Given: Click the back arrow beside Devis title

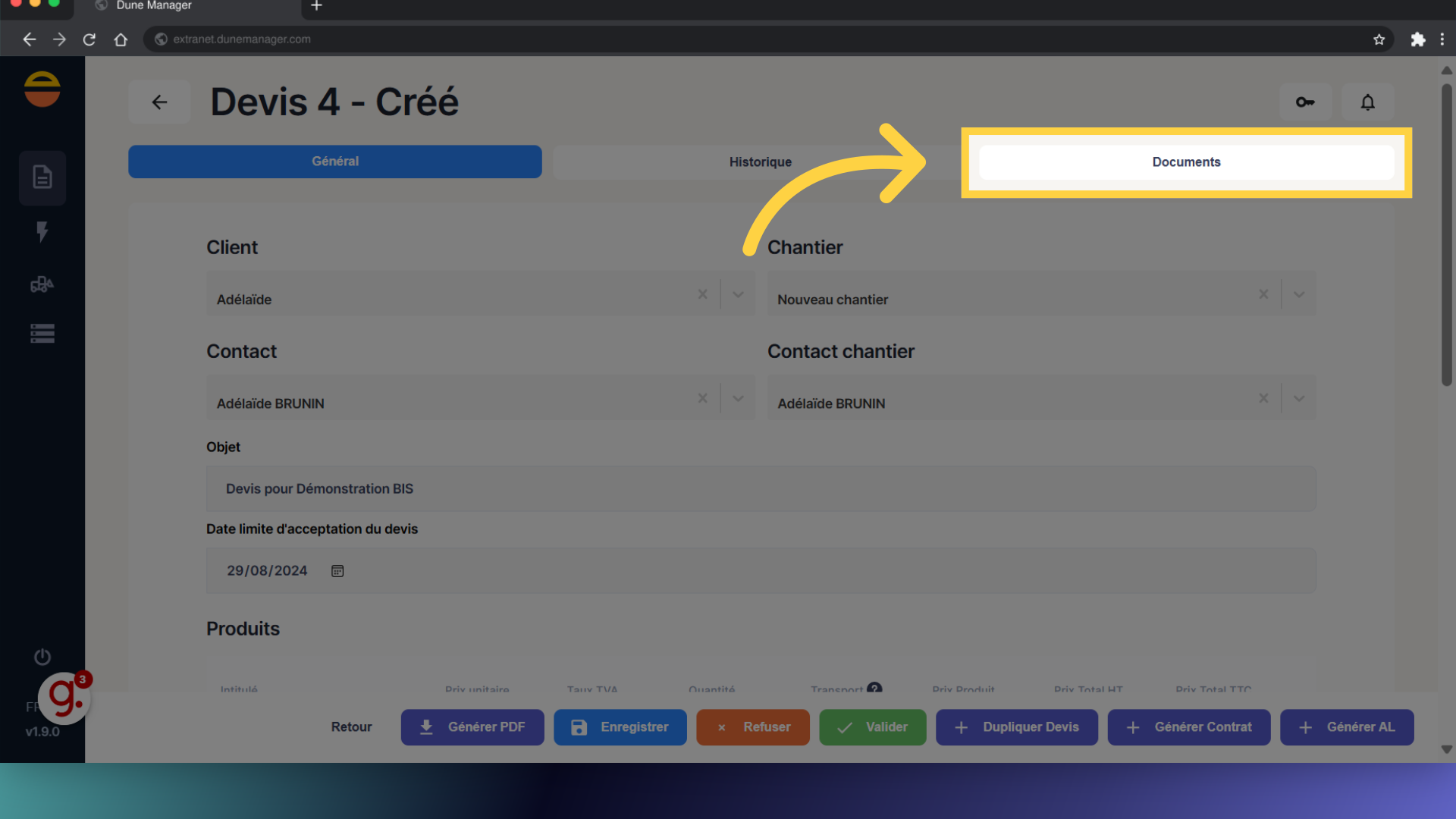Looking at the screenshot, I should coord(159,102).
